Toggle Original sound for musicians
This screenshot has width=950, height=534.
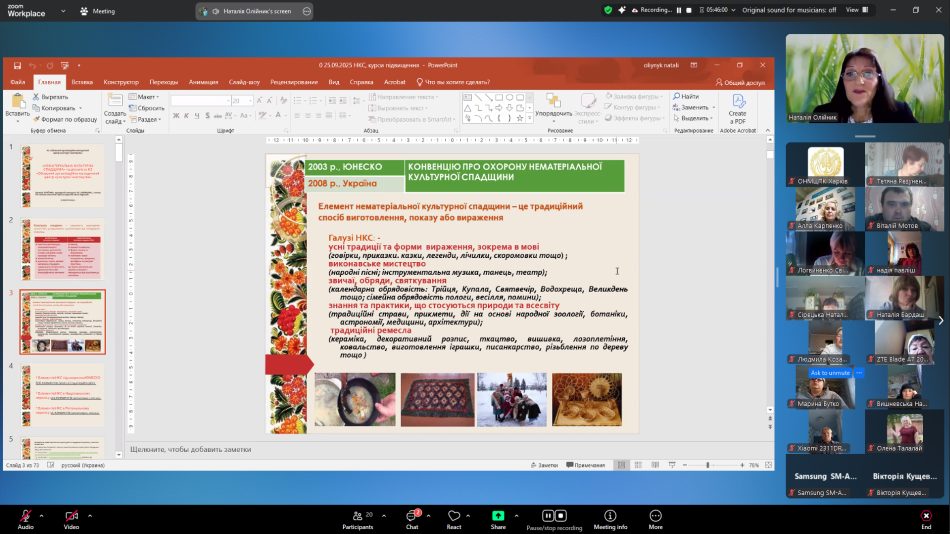click(787, 10)
